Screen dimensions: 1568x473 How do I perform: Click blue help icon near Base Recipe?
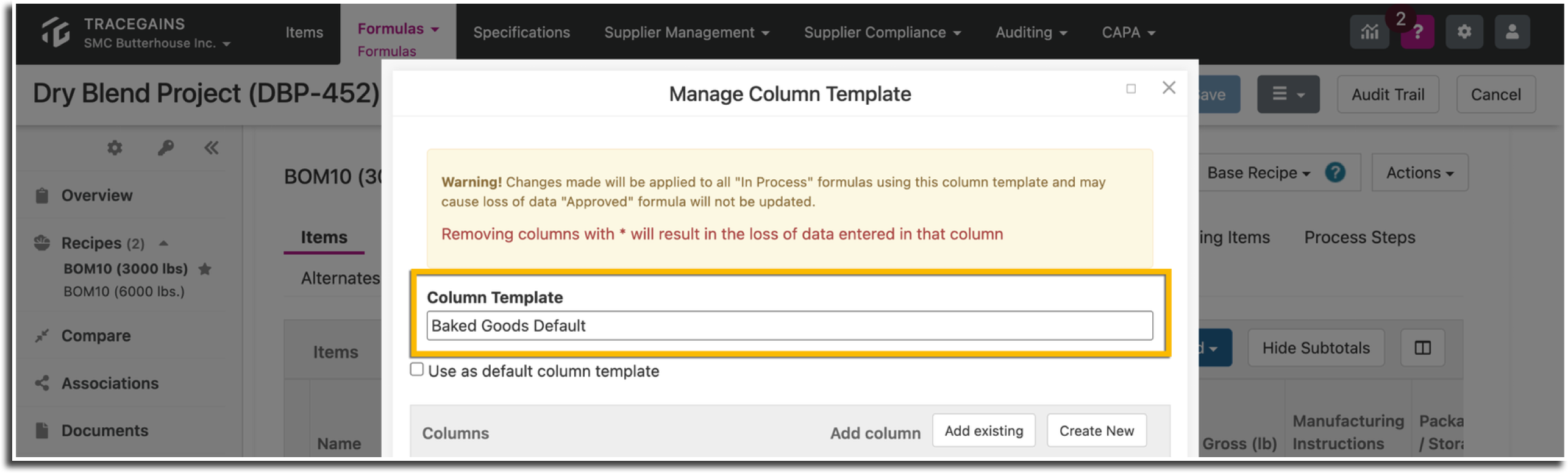pos(1335,173)
